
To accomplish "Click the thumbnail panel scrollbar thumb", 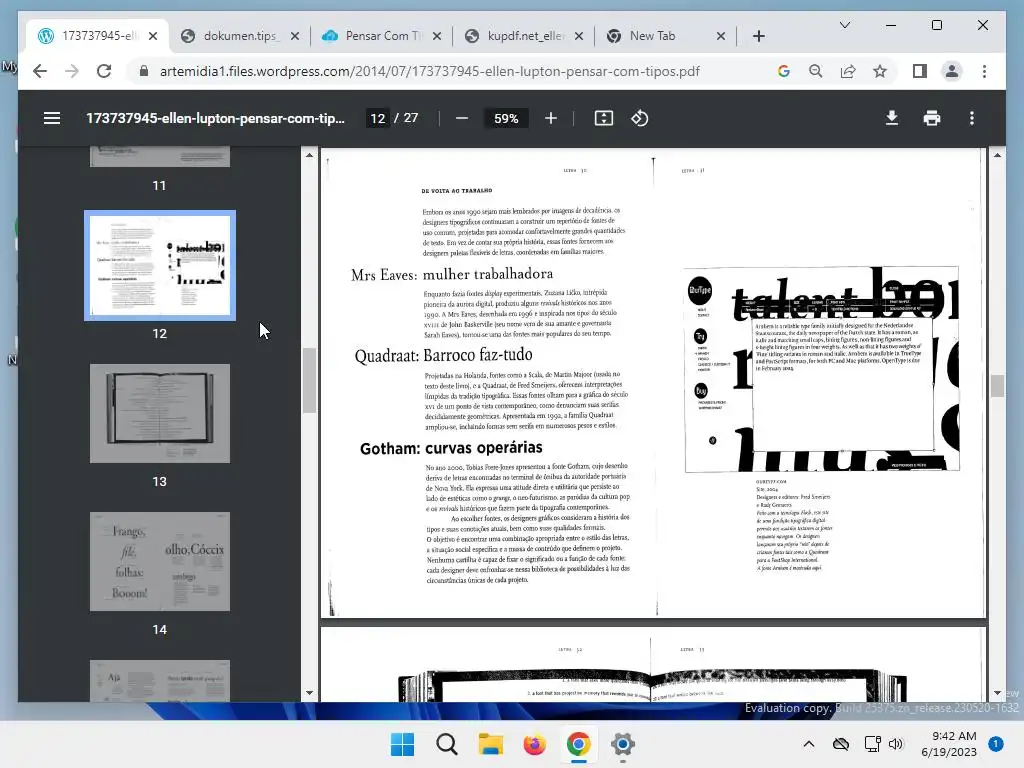I will click(x=309, y=381).
